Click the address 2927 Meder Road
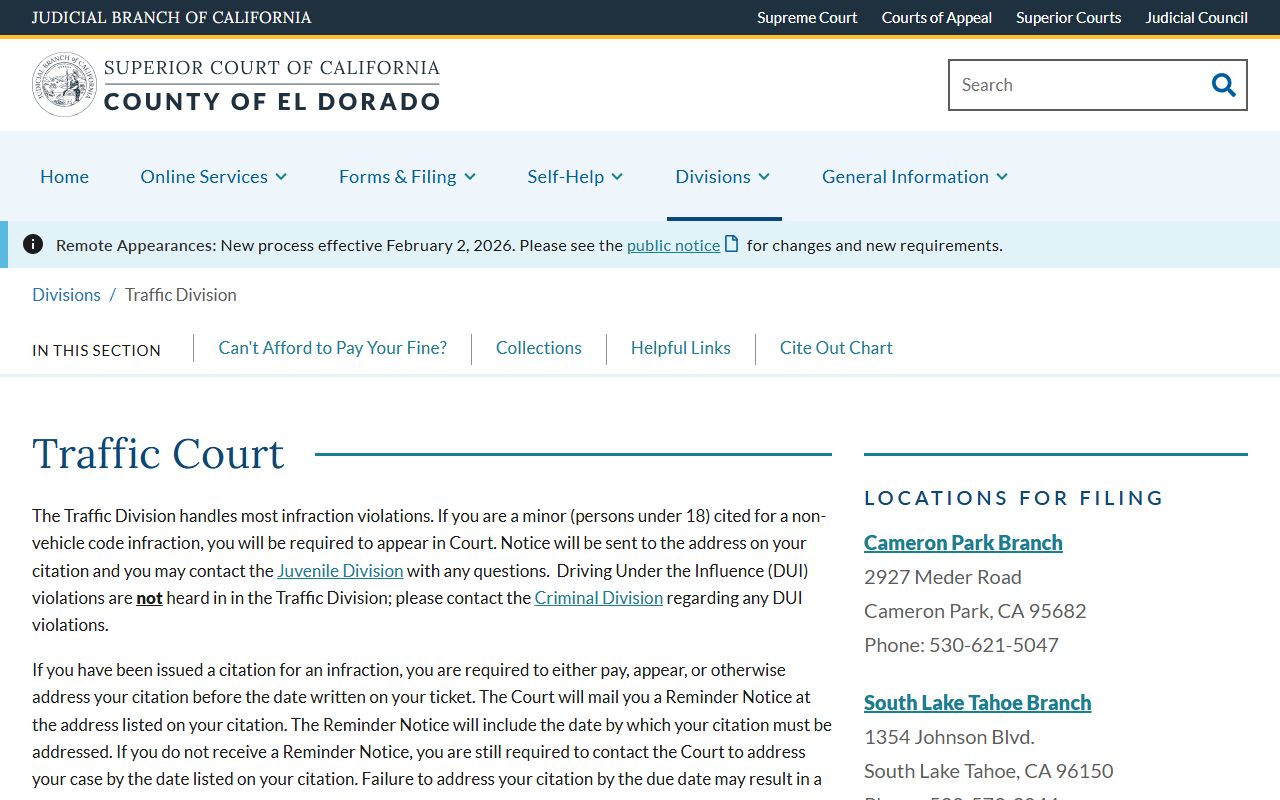Screen dimensions: 1280x800 [943, 576]
